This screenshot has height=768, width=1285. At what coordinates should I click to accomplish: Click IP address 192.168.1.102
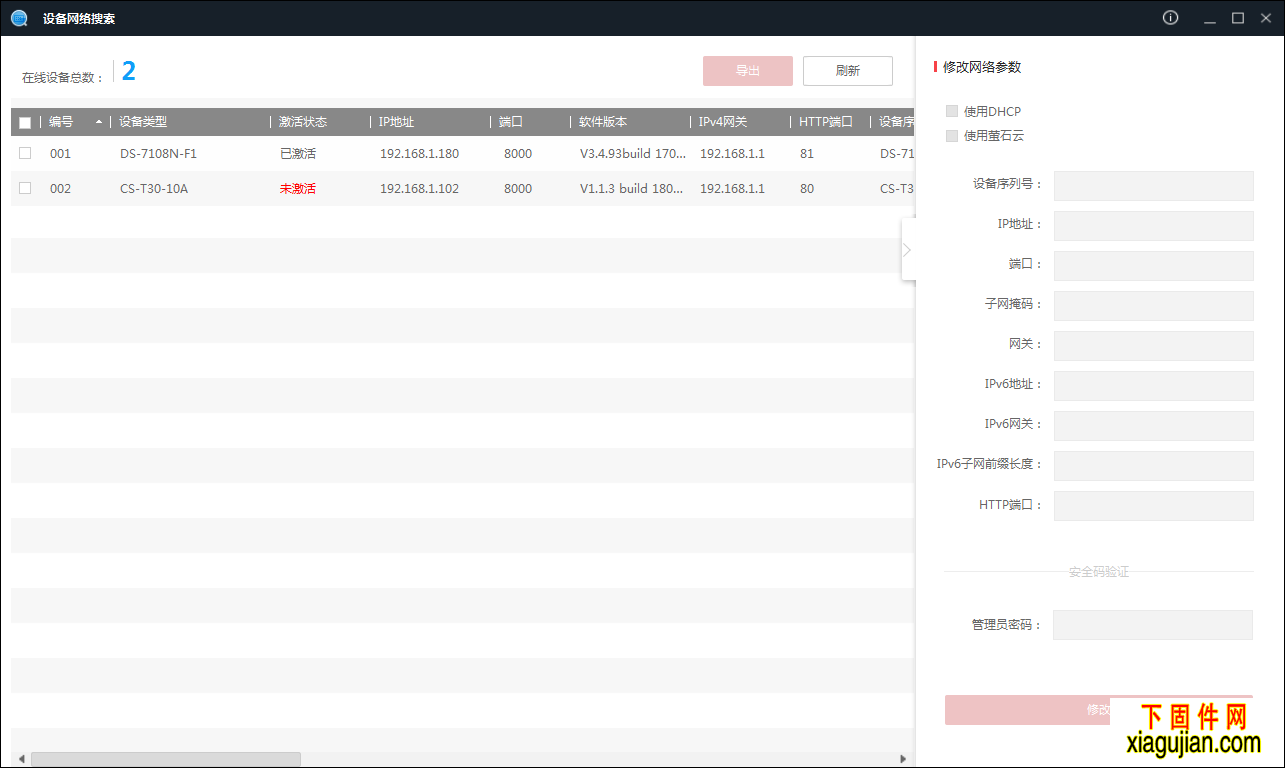pos(419,189)
